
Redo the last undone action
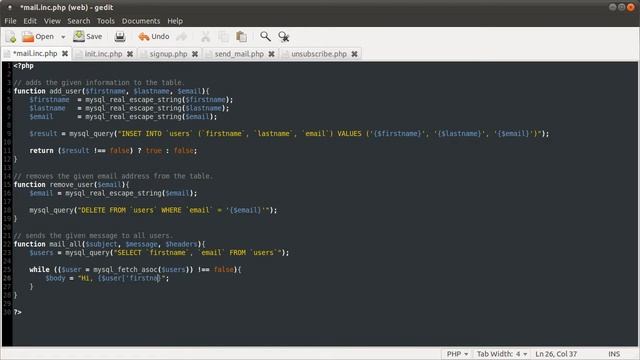(182, 37)
